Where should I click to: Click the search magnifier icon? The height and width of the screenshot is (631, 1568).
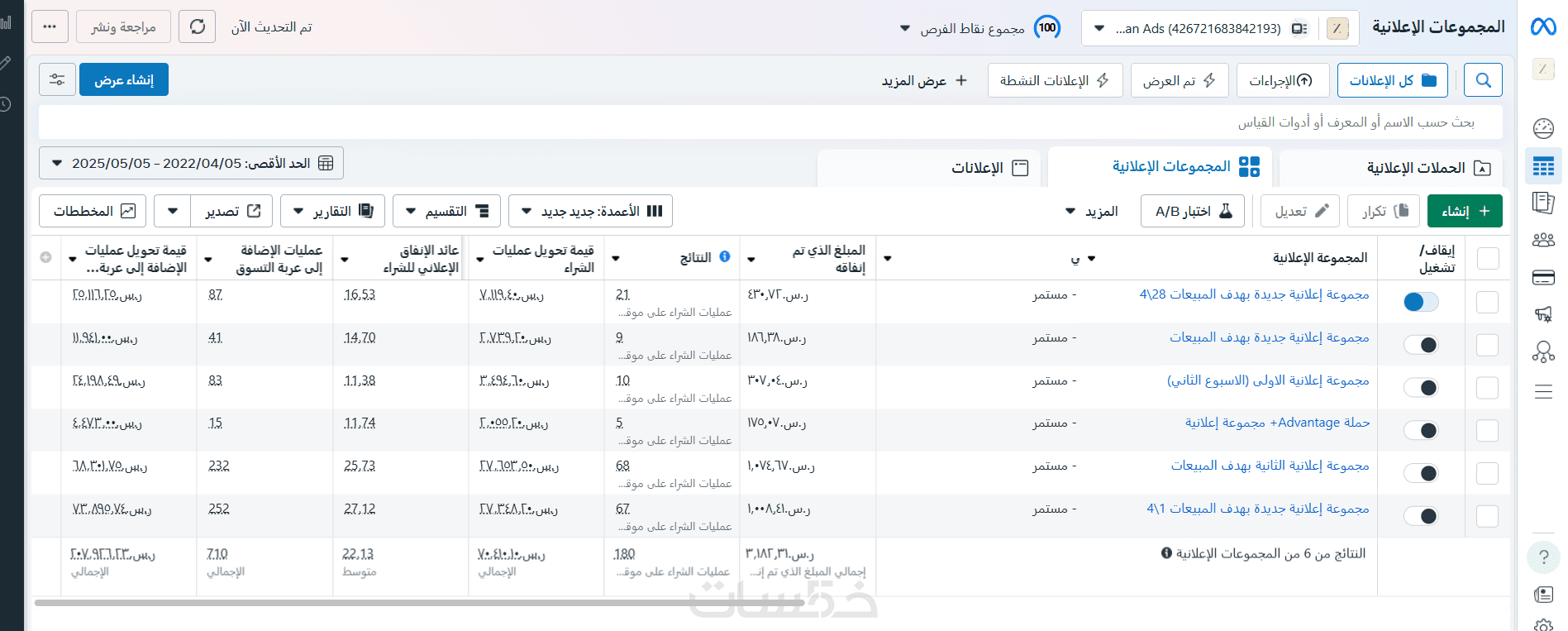[x=1483, y=80]
